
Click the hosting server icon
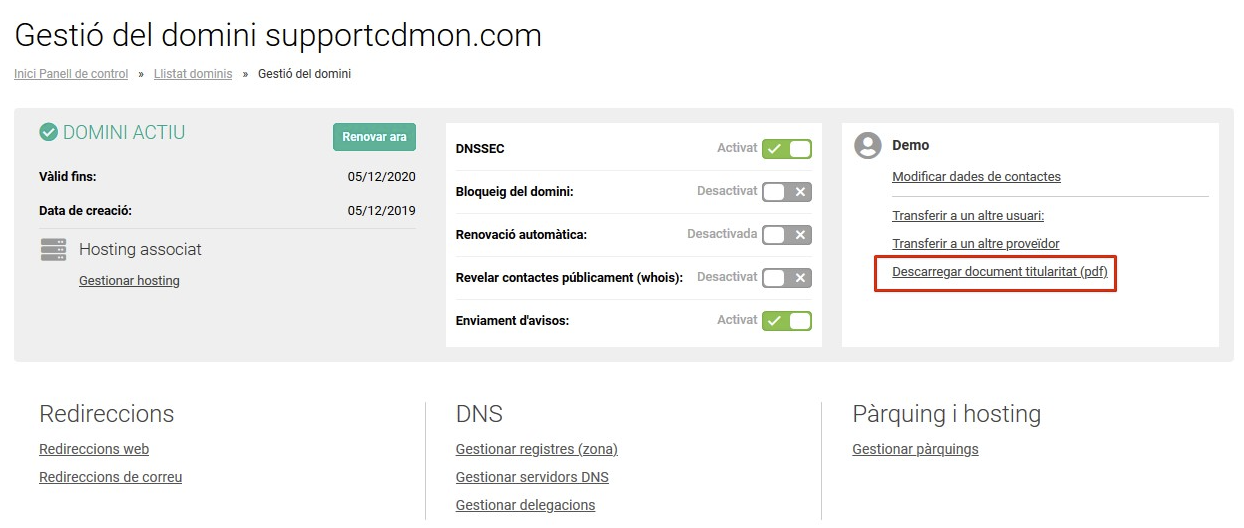tap(54, 249)
